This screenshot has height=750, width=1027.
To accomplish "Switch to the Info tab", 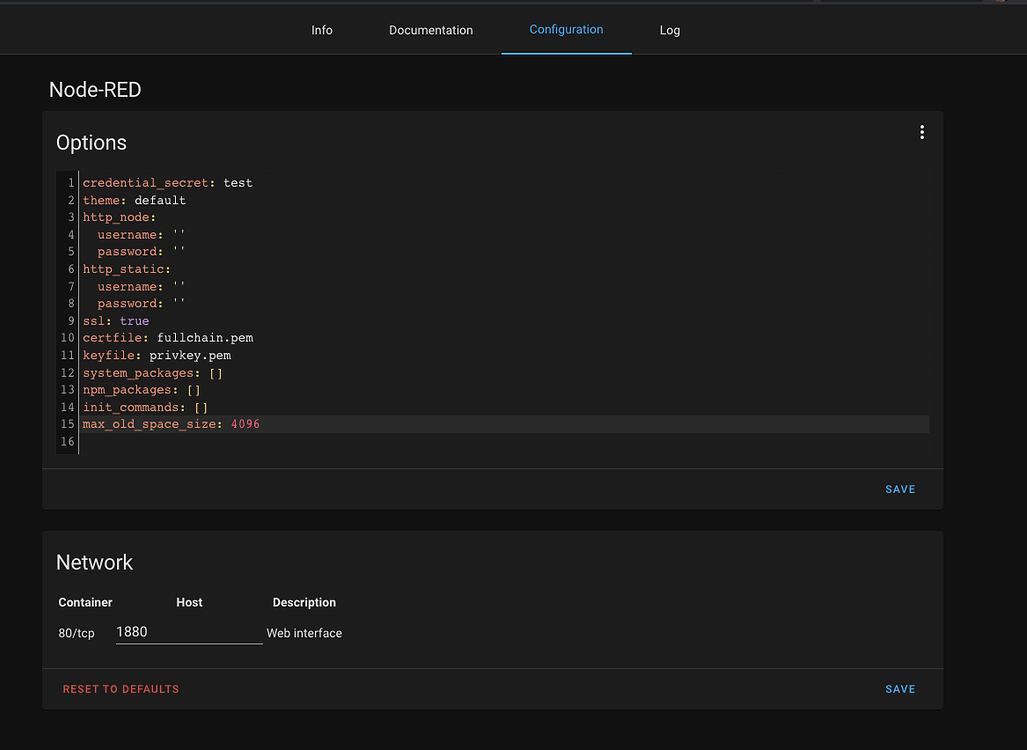I will pyautogui.click(x=321, y=30).
